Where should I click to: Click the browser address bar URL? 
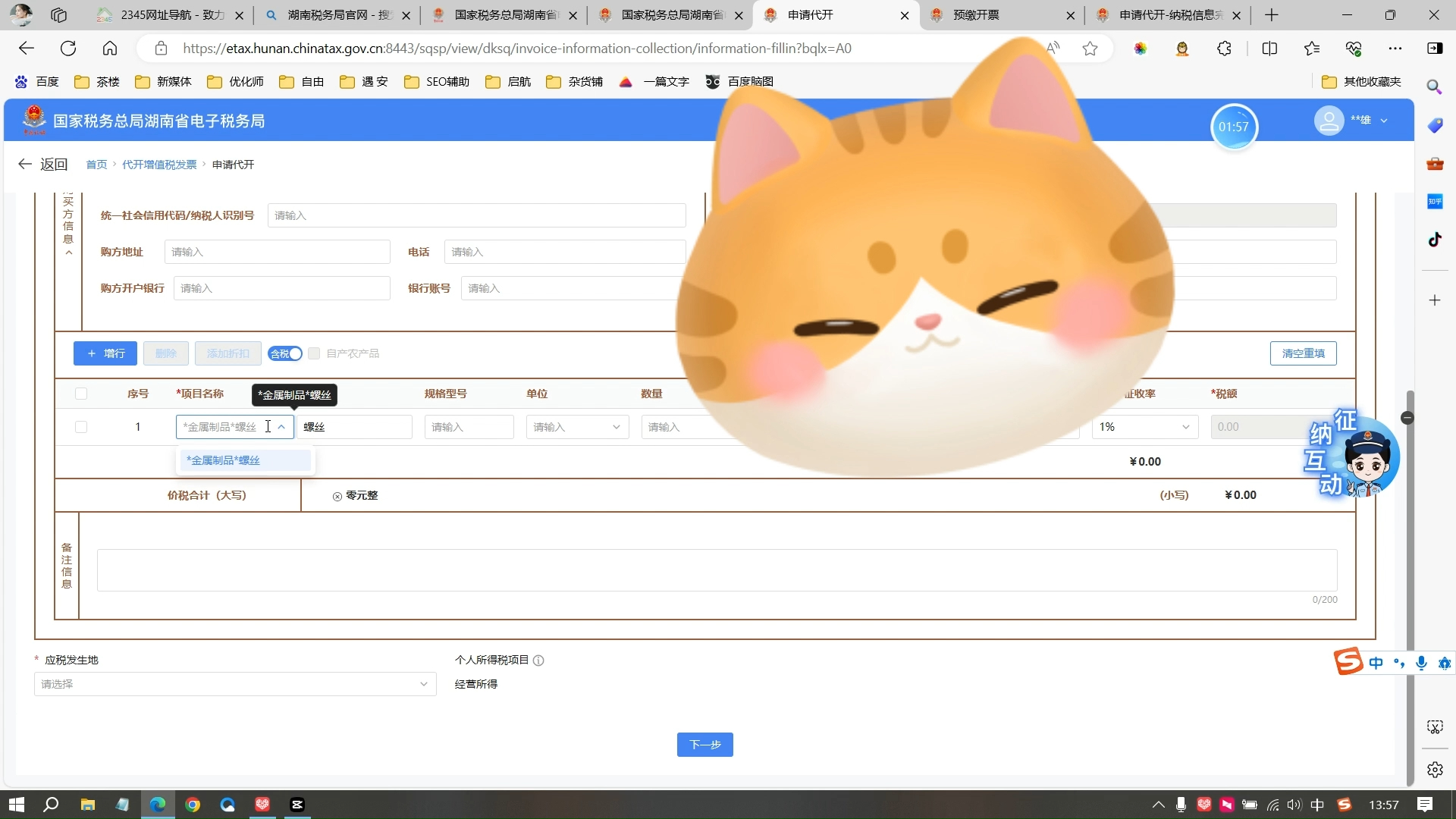click(x=516, y=49)
